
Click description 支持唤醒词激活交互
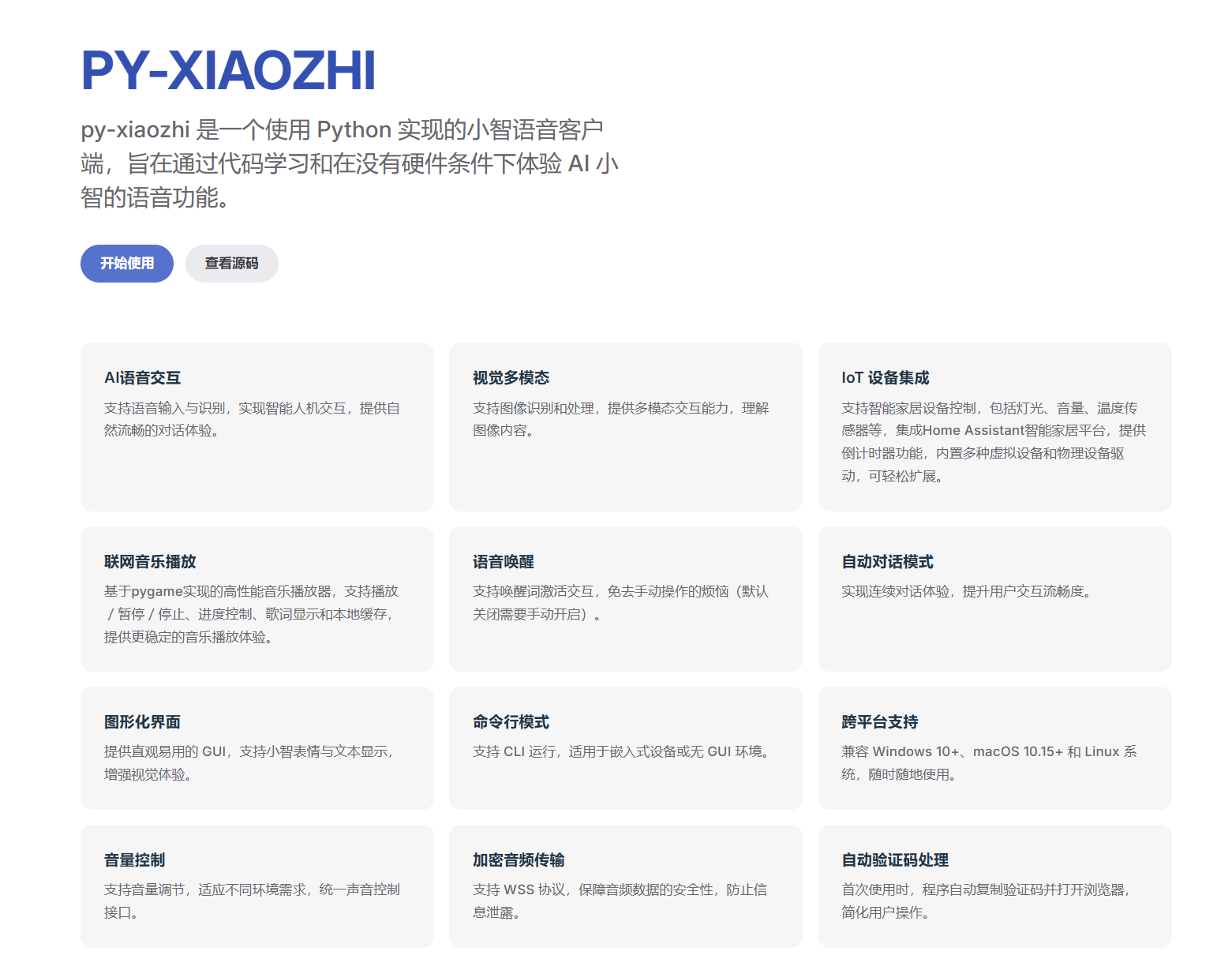621,603
